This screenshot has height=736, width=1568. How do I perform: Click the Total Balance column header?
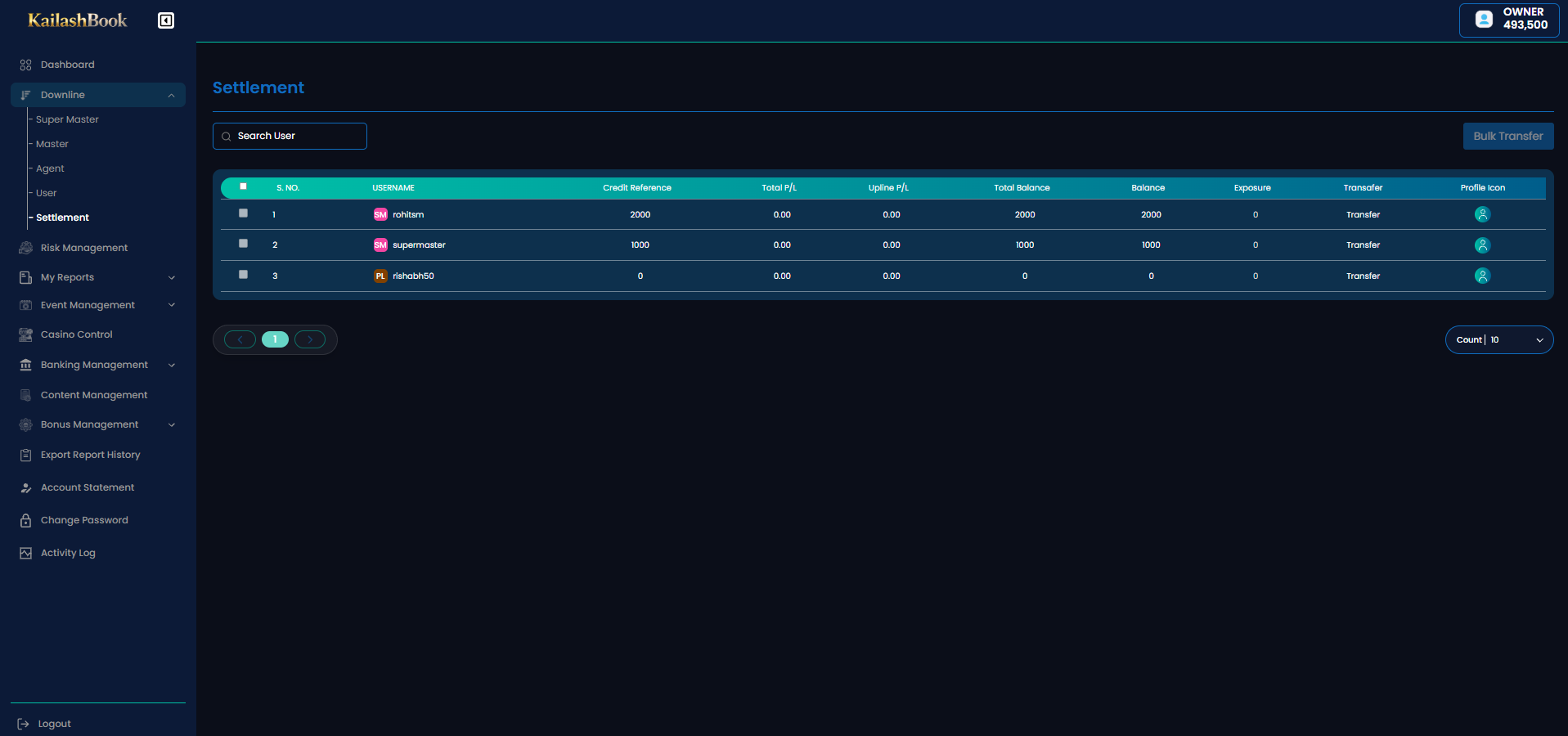[x=1022, y=188]
